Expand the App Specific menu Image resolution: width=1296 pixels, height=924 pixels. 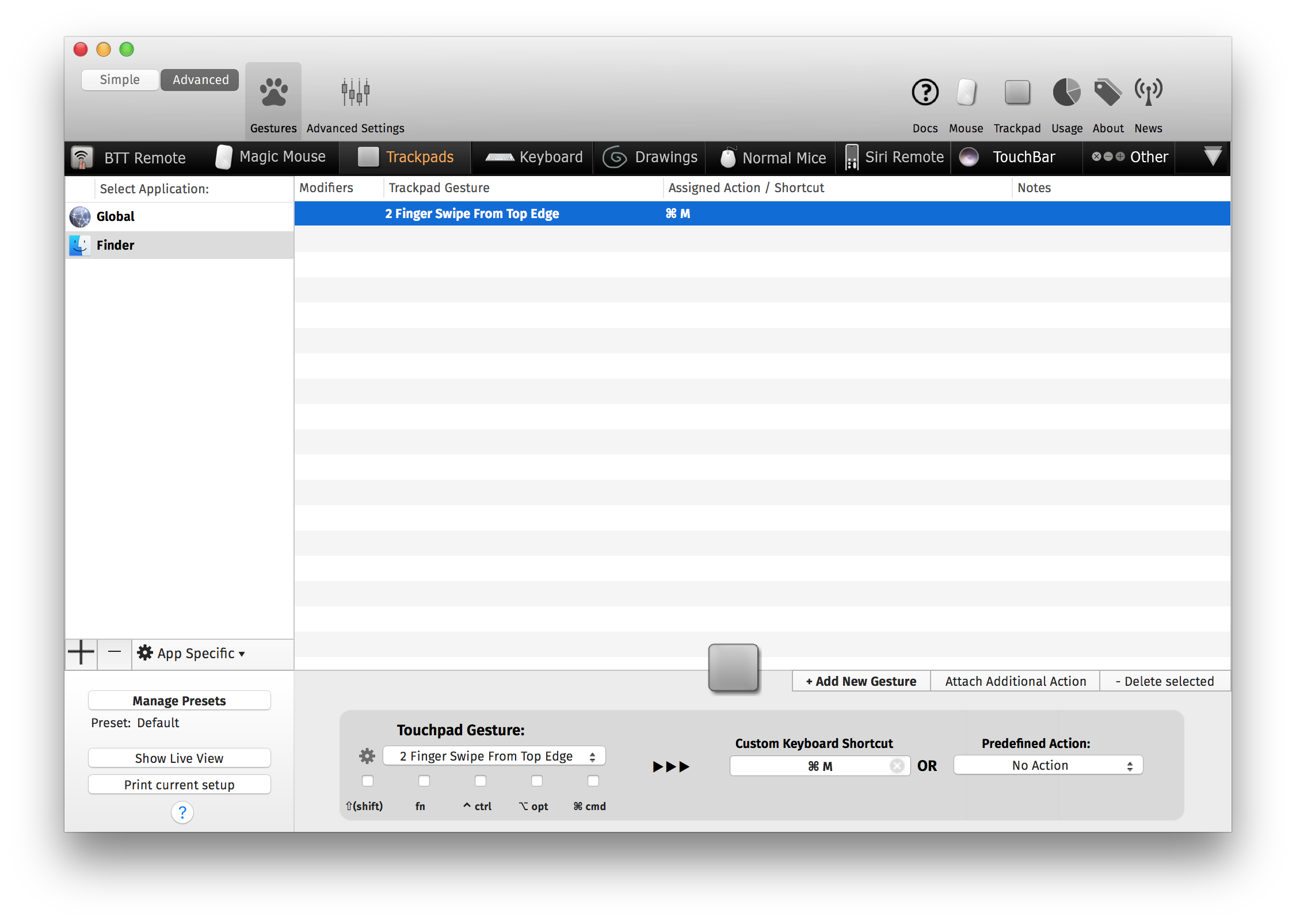[x=192, y=653]
